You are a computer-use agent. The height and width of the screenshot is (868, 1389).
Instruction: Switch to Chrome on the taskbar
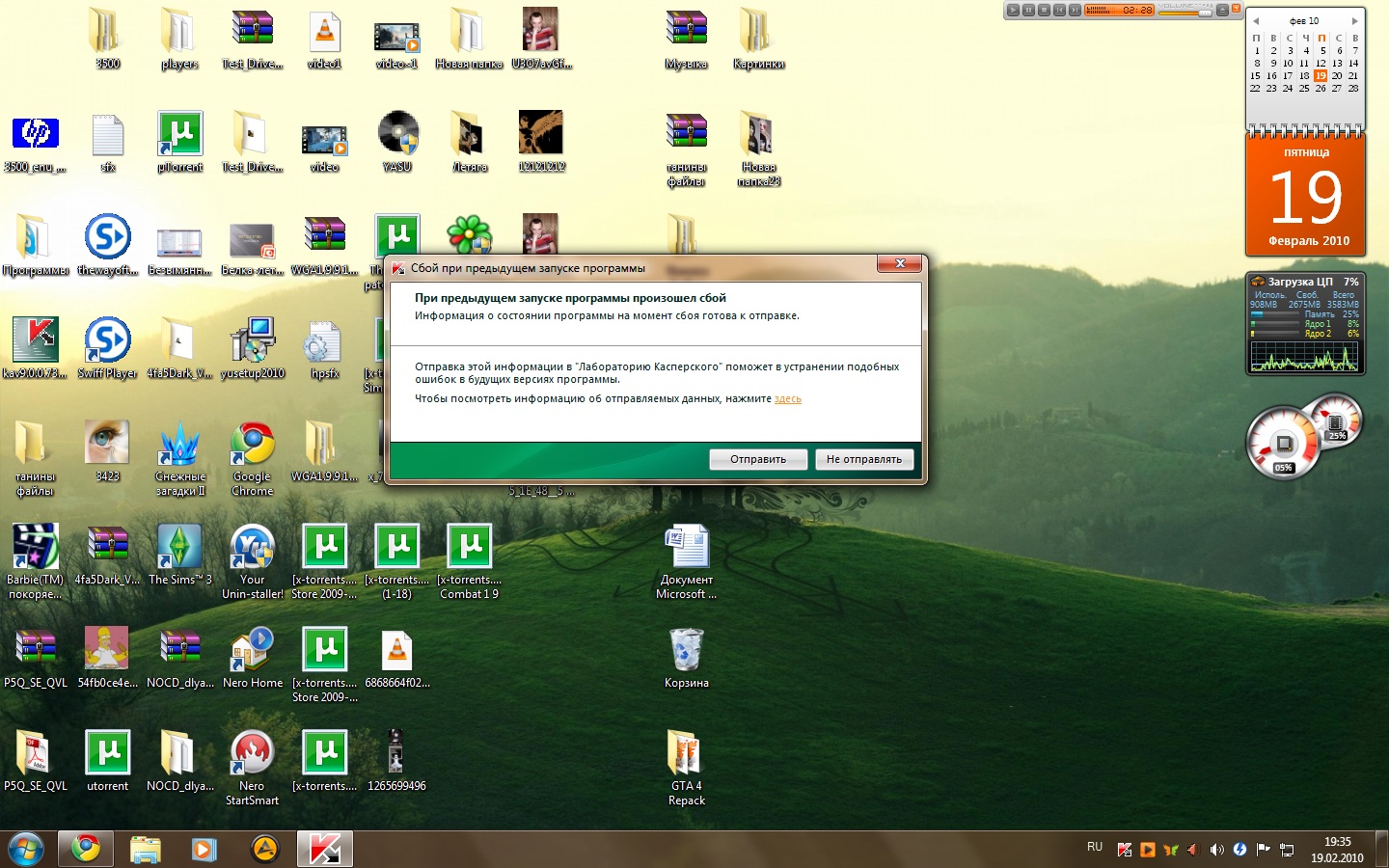[x=86, y=849]
